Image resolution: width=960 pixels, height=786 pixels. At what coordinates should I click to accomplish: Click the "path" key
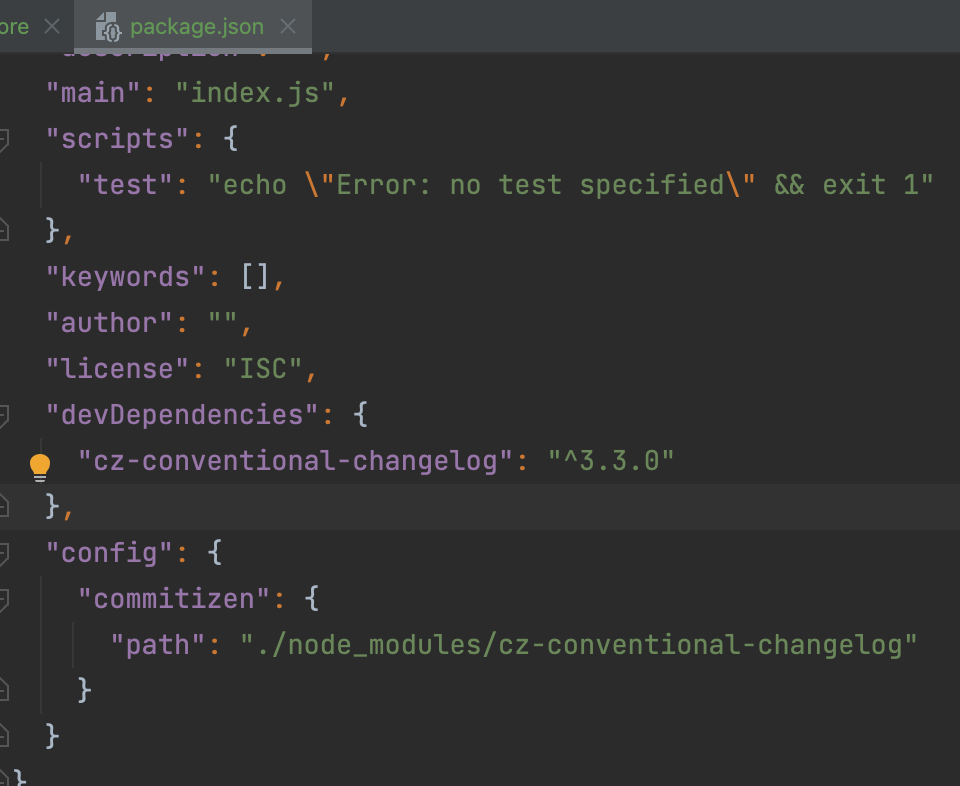click(x=158, y=645)
